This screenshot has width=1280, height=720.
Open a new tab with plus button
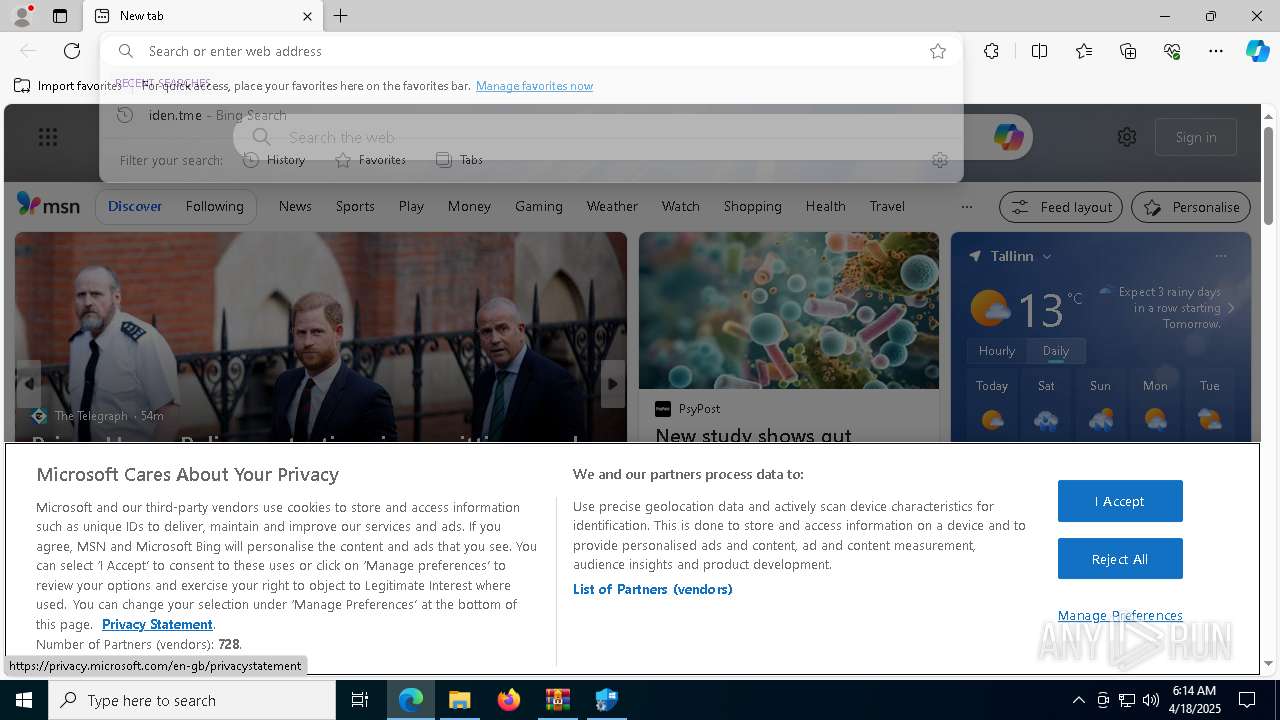(x=341, y=16)
